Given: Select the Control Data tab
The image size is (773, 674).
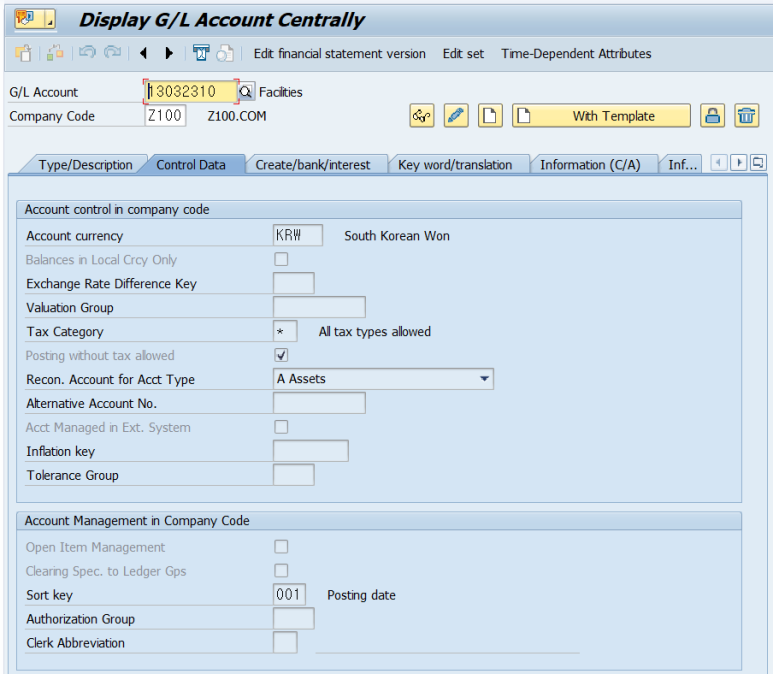Looking at the screenshot, I should click(191, 165).
